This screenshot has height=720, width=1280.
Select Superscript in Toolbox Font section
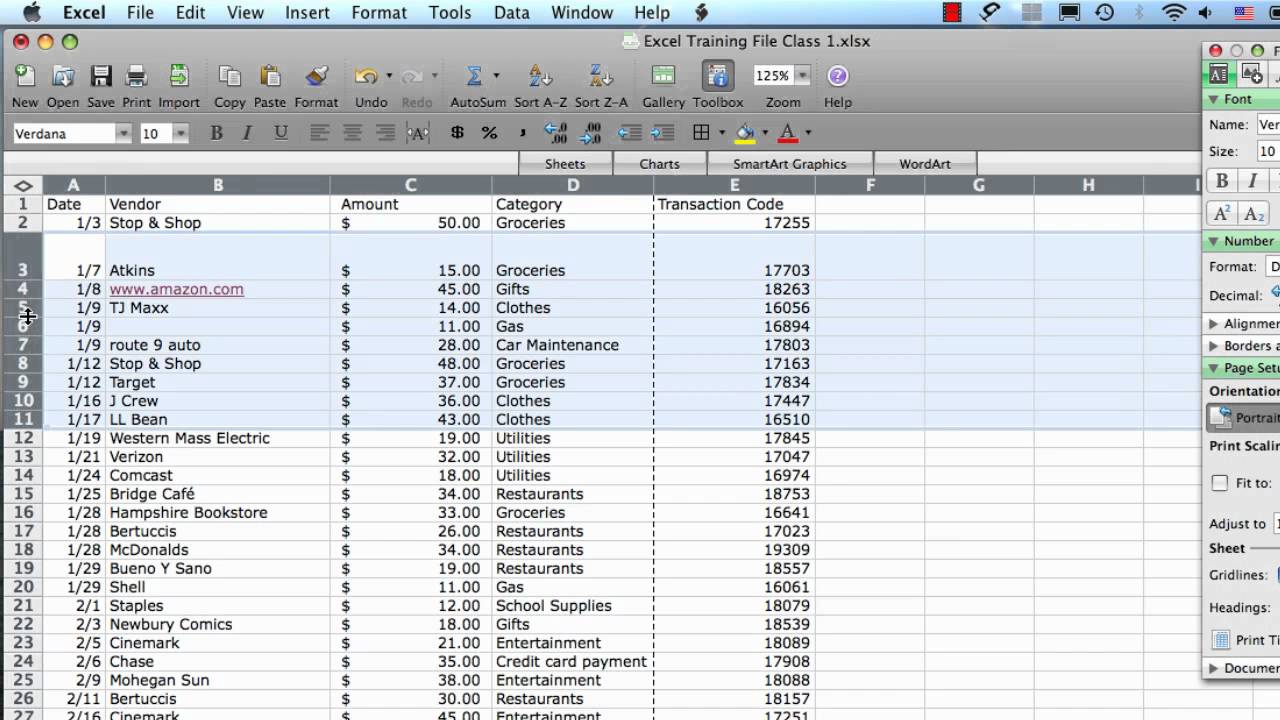[1222, 214]
